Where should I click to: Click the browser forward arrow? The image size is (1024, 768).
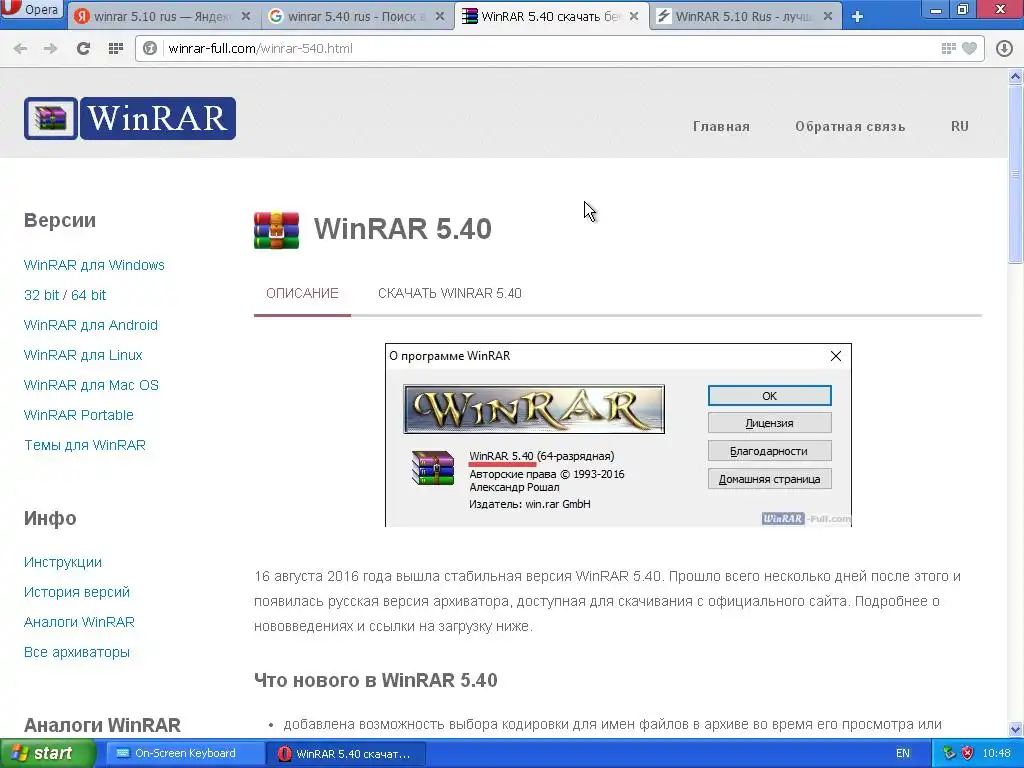[50, 48]
